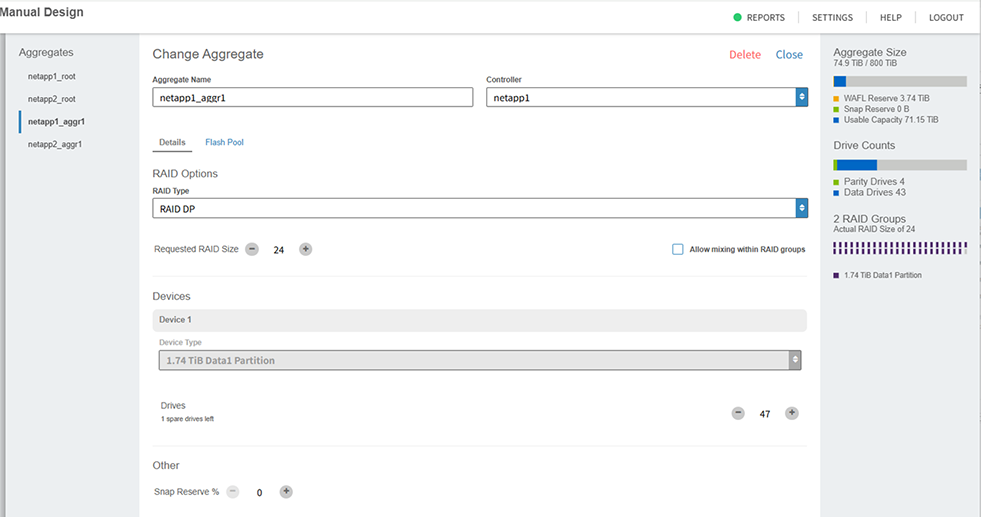Image resolution: width=981 pixels, height=517 pixels.
Task: Click the Device 1 header bar
Action: click(x=480, y=319)
